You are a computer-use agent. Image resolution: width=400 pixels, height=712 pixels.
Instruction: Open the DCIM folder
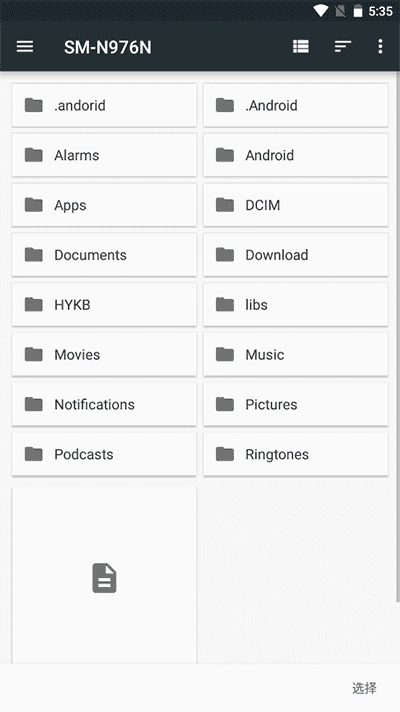(296, 205)
